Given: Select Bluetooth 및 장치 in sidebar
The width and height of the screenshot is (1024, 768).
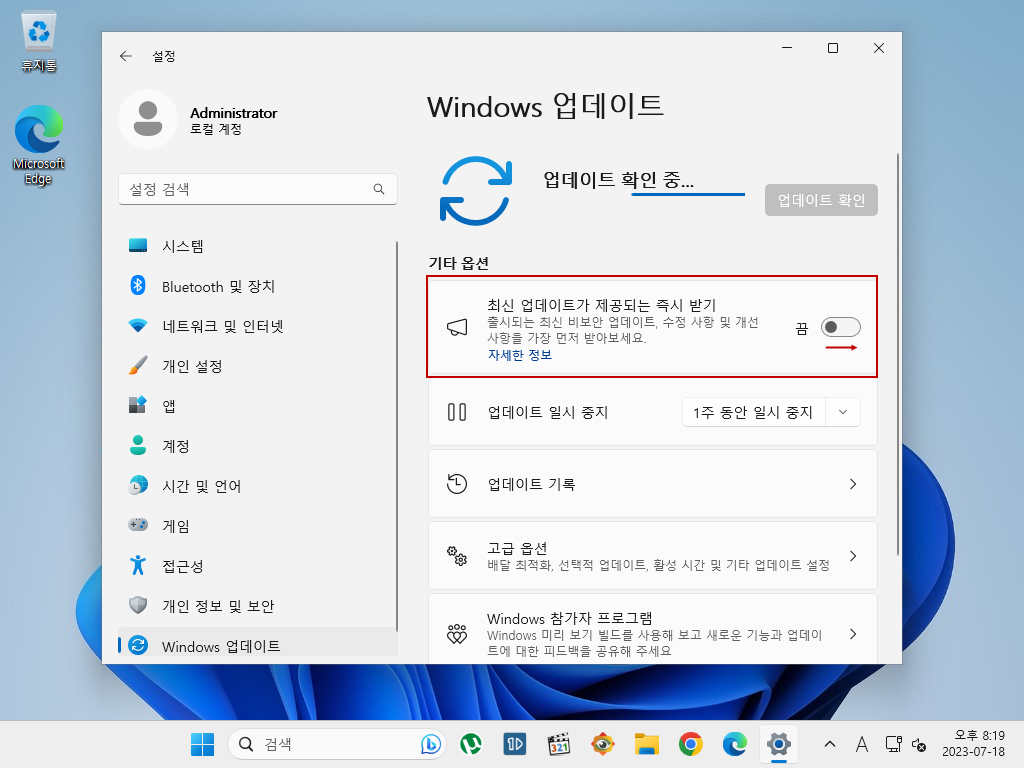Looking at the screenshot, I should [x=258, y=286].
